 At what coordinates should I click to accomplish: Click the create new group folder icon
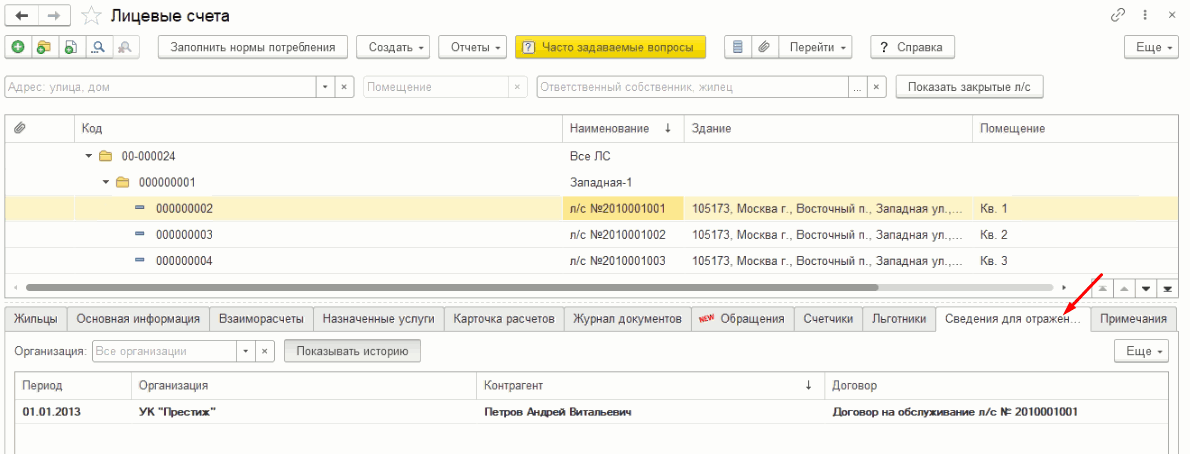click(x=44, y=47)
